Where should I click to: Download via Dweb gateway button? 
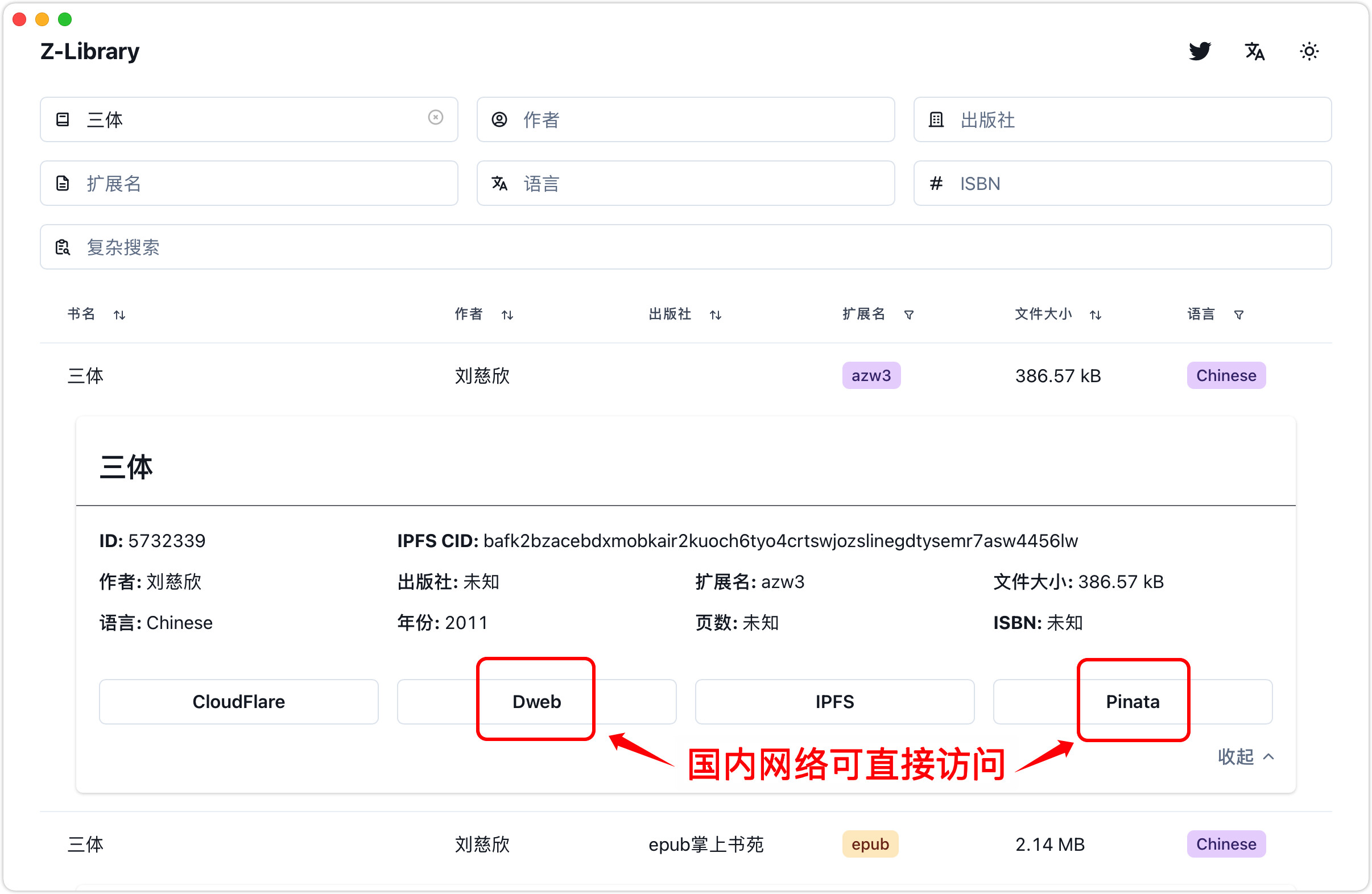coord(537,701)
